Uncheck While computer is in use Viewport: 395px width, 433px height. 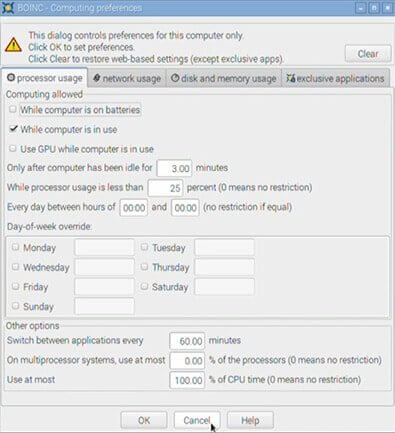click(x=13, y=129)
